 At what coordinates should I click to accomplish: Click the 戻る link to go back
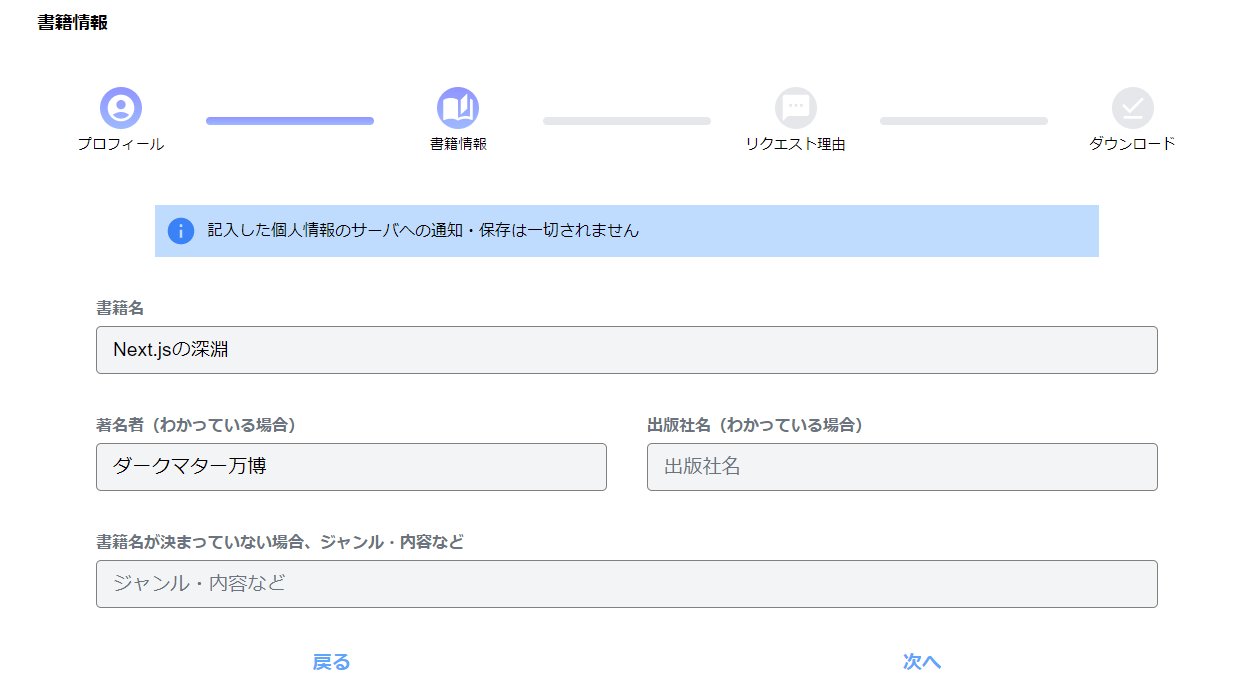[331, 662]
